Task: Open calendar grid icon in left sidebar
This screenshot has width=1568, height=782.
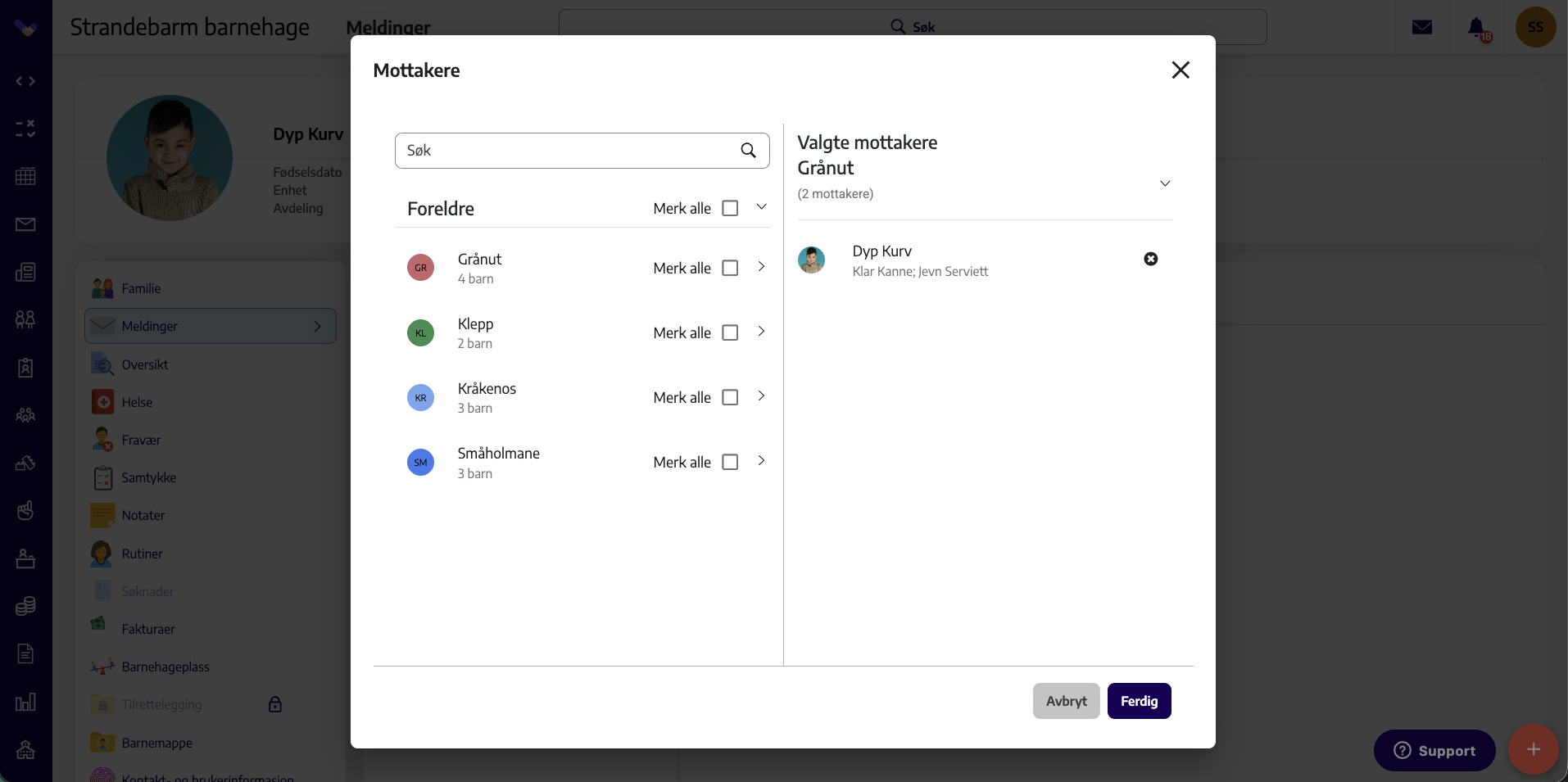Action: [x=25, y=176]
